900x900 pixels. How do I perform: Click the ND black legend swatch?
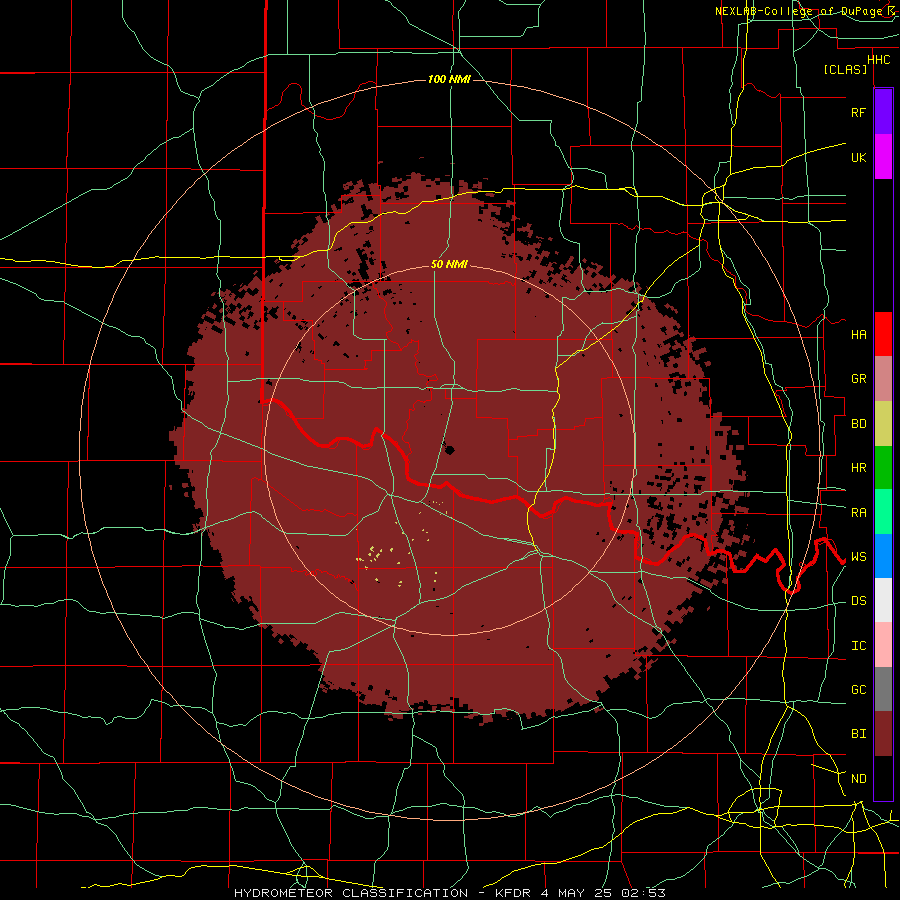[x=883, y=778]
